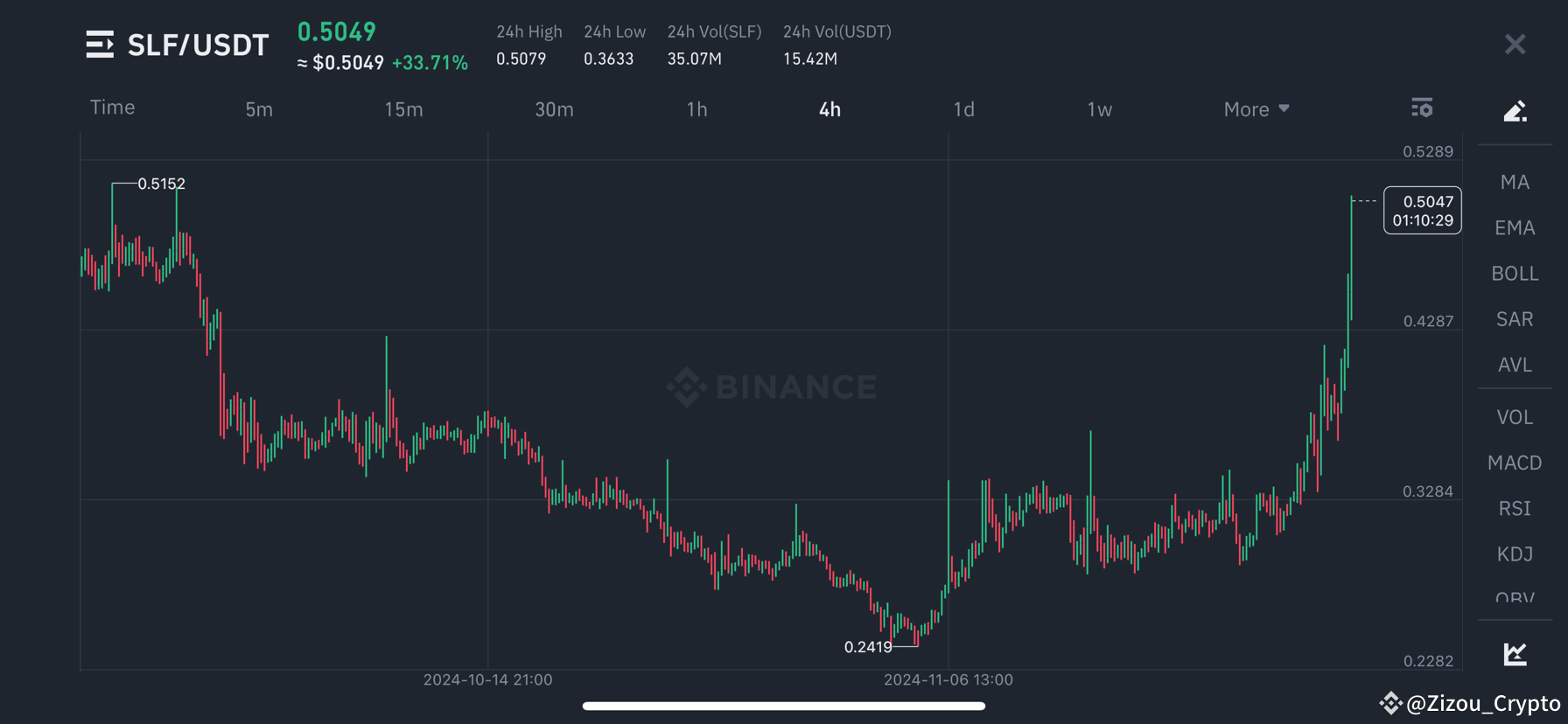Toggle the SAR indicator
This screenshot has height=724, width=1568.
click(1515, 318)
